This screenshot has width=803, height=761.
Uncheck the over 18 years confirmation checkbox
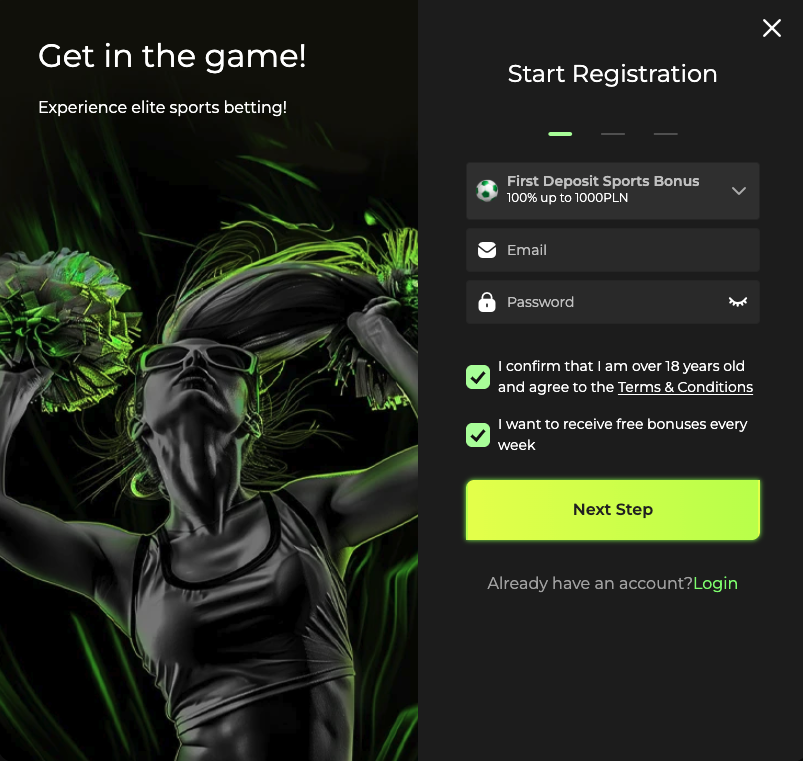(478, 377)
